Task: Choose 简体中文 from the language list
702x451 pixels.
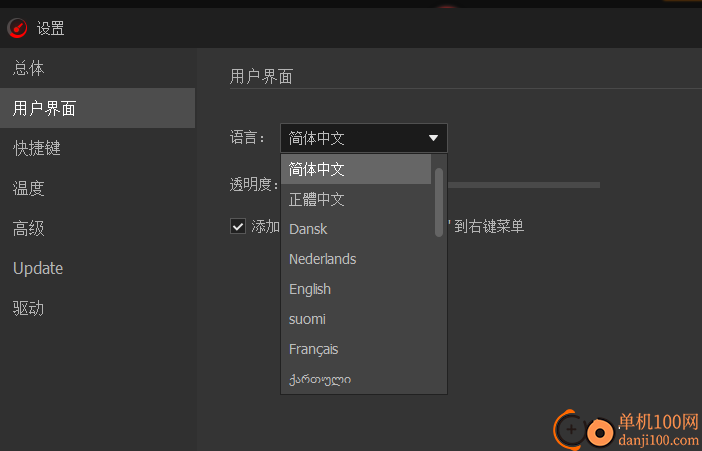Action: pyautogui.click(x=356, y=169)
